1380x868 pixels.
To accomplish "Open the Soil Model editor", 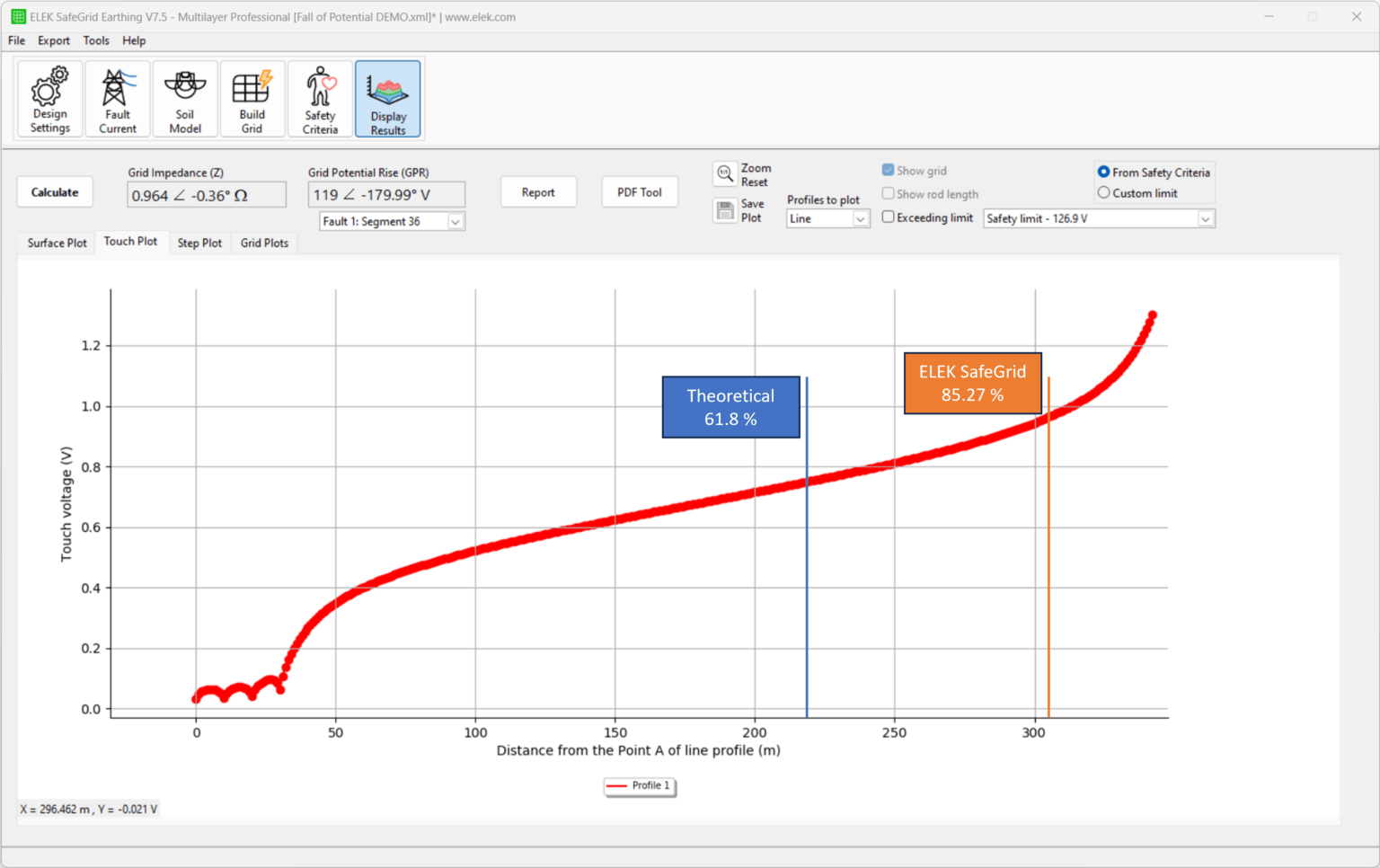I will pyautogui.click(x=185, y=99).
